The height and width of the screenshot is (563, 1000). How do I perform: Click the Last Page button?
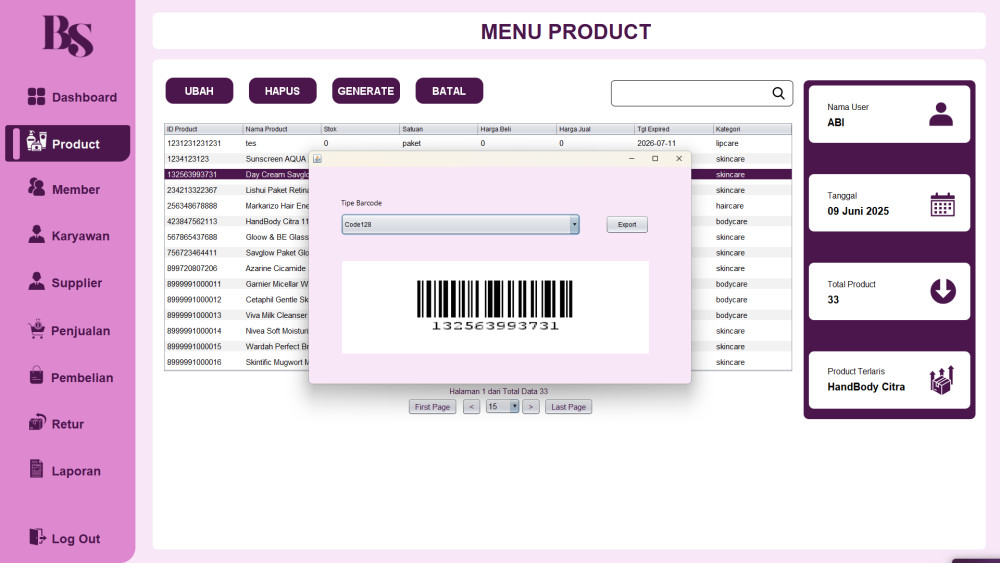(568, 407)
